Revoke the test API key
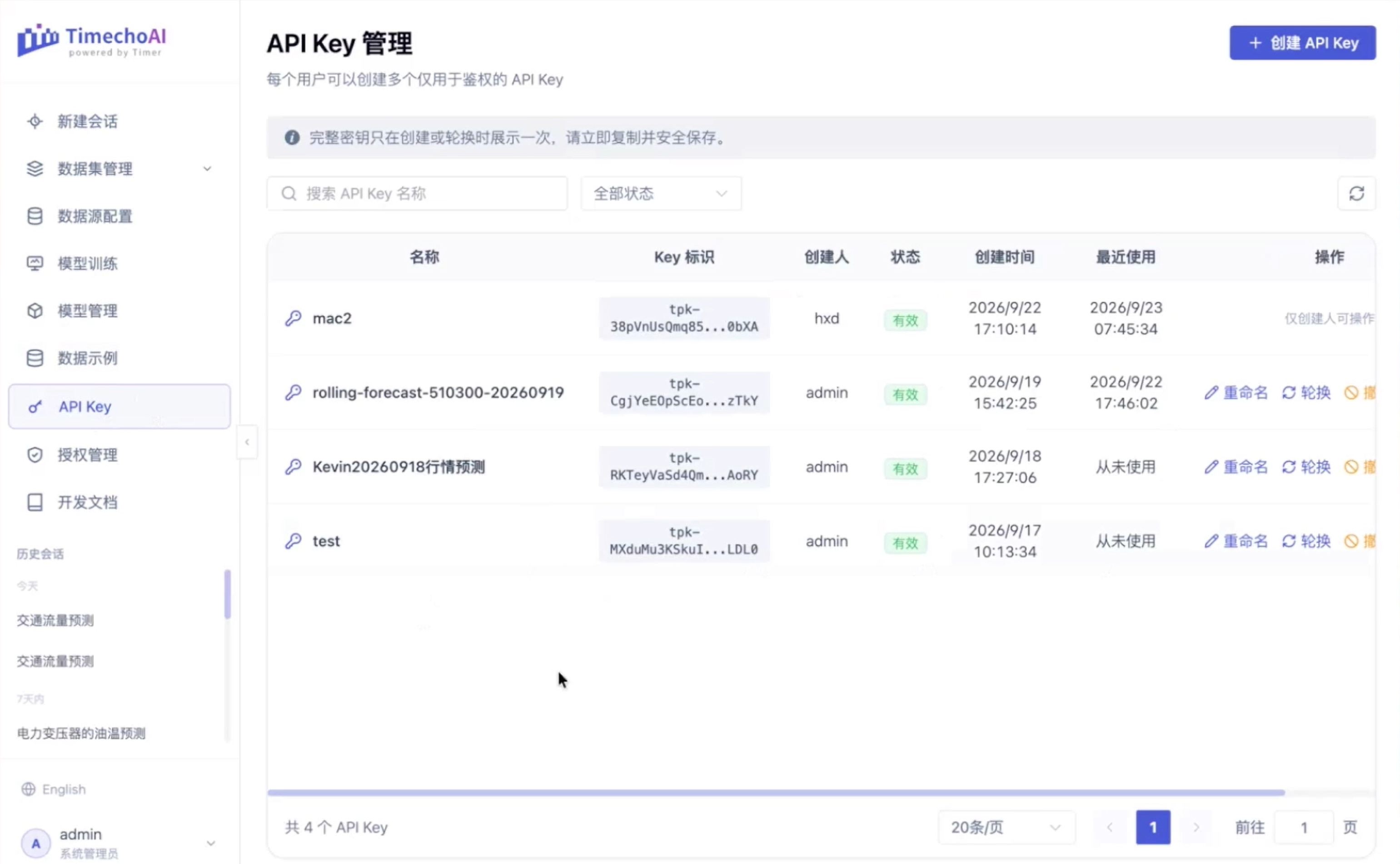 (x=1360, y=541)
